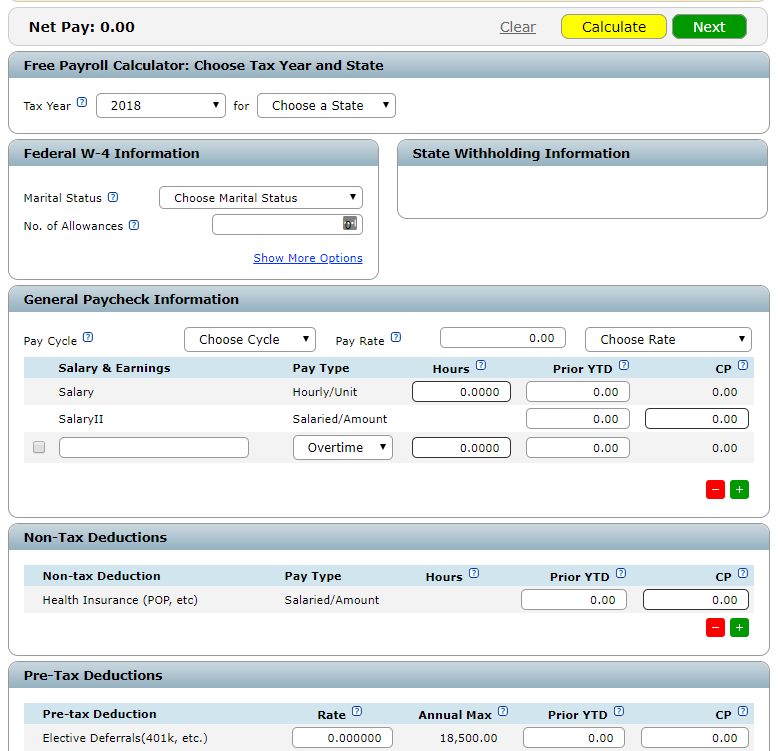Open the Overtime pay type dropdown
The image size is (778, 751).
[343, 447]
